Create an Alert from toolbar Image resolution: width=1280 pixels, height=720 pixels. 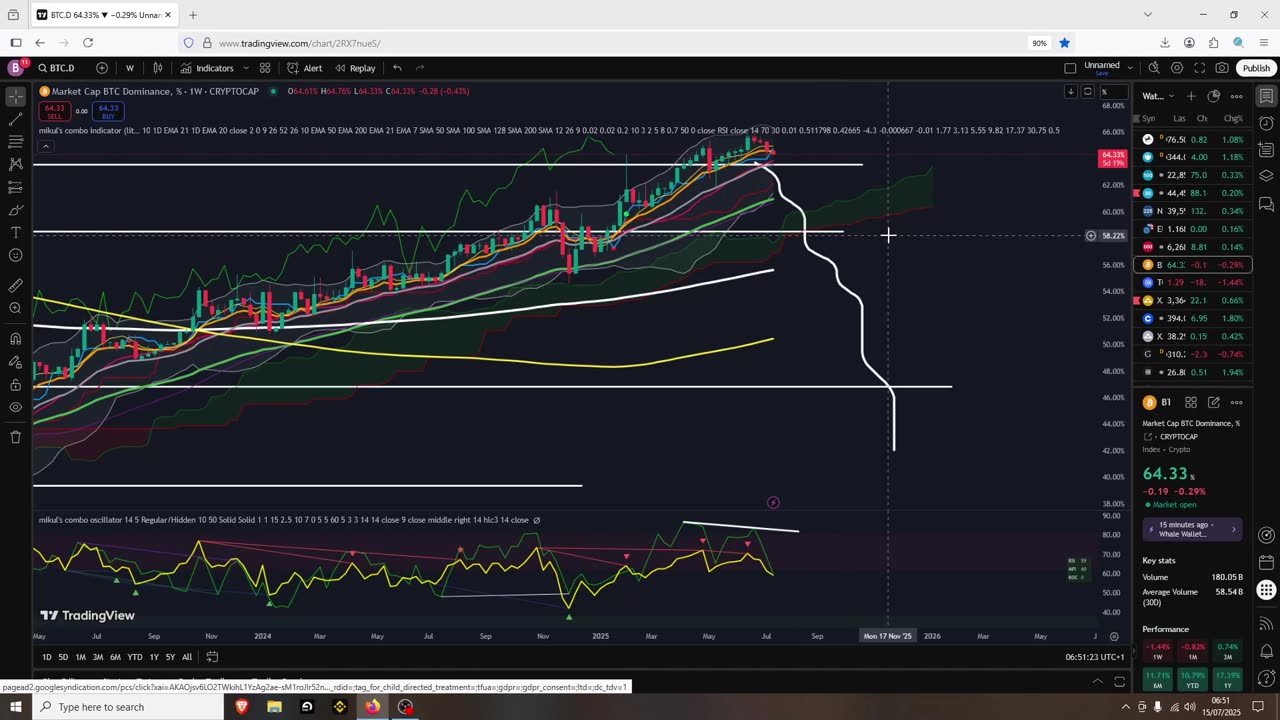point(304,68)
